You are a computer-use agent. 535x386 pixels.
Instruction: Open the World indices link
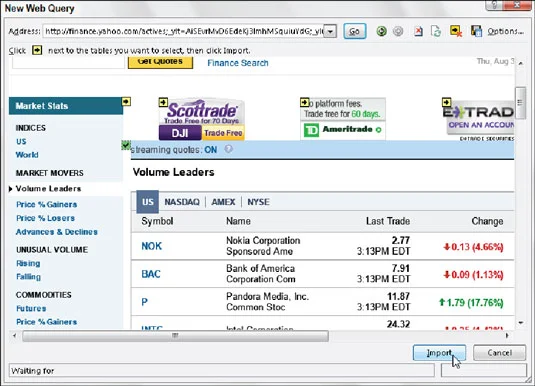(x=27, y=155)
